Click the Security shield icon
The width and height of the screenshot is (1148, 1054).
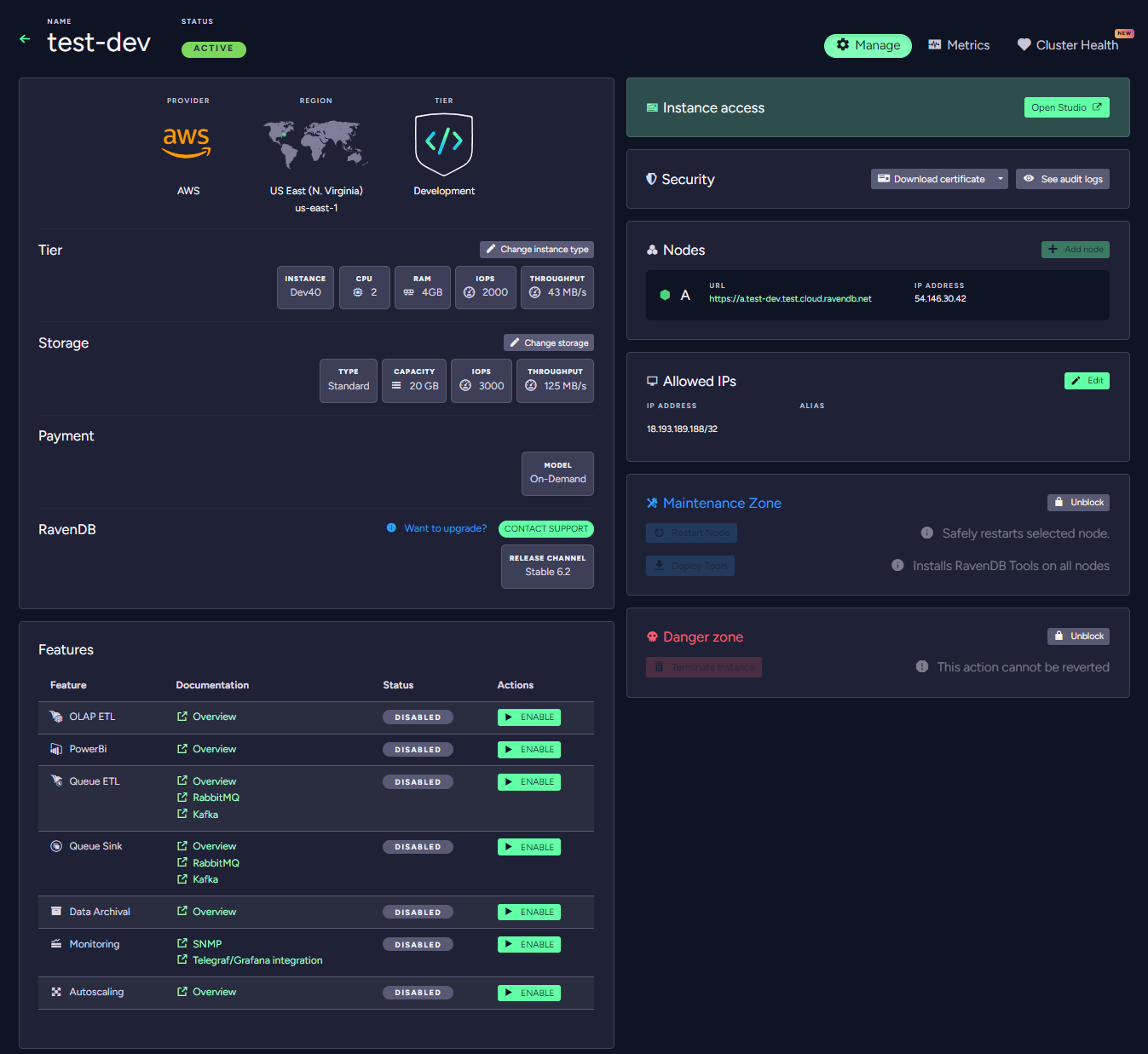click(x=652, y=179)
